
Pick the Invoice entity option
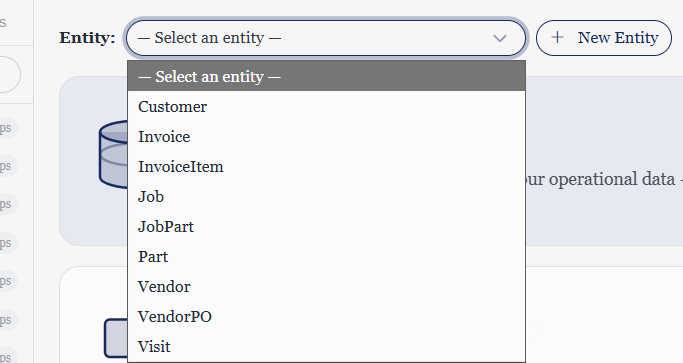(326, 136)
